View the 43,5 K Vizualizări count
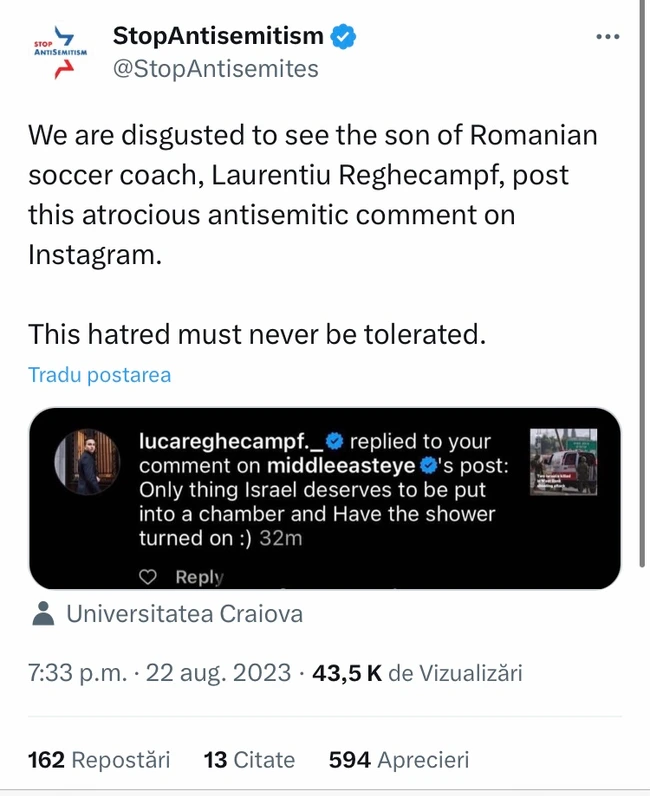650x796 pixels. coord(418,673)
